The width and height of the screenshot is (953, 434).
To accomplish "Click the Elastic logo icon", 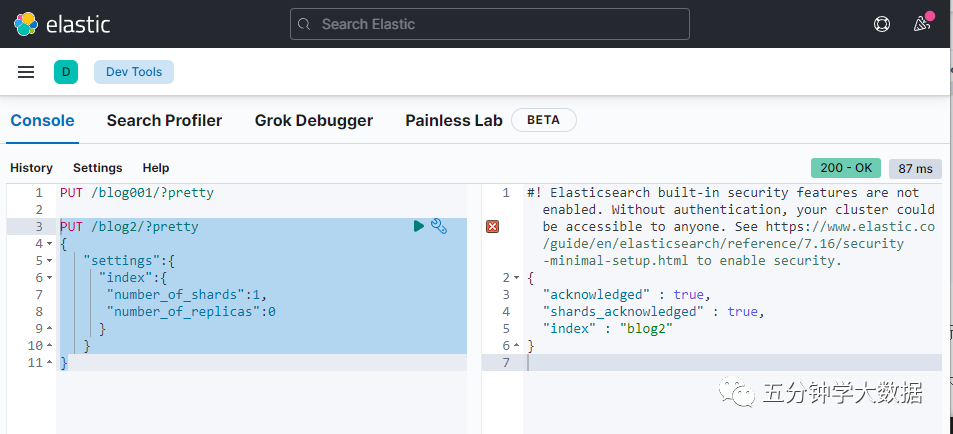I will coord(25,24).
